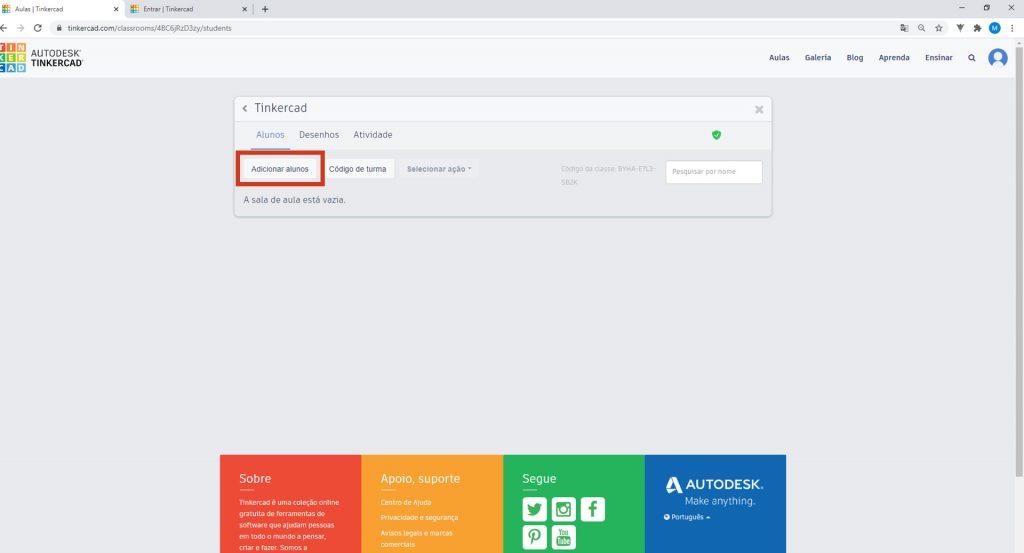Screen dimensions: 1024x553
Task: Open Galeria in the top navigation
Action: tap(818, 58)
